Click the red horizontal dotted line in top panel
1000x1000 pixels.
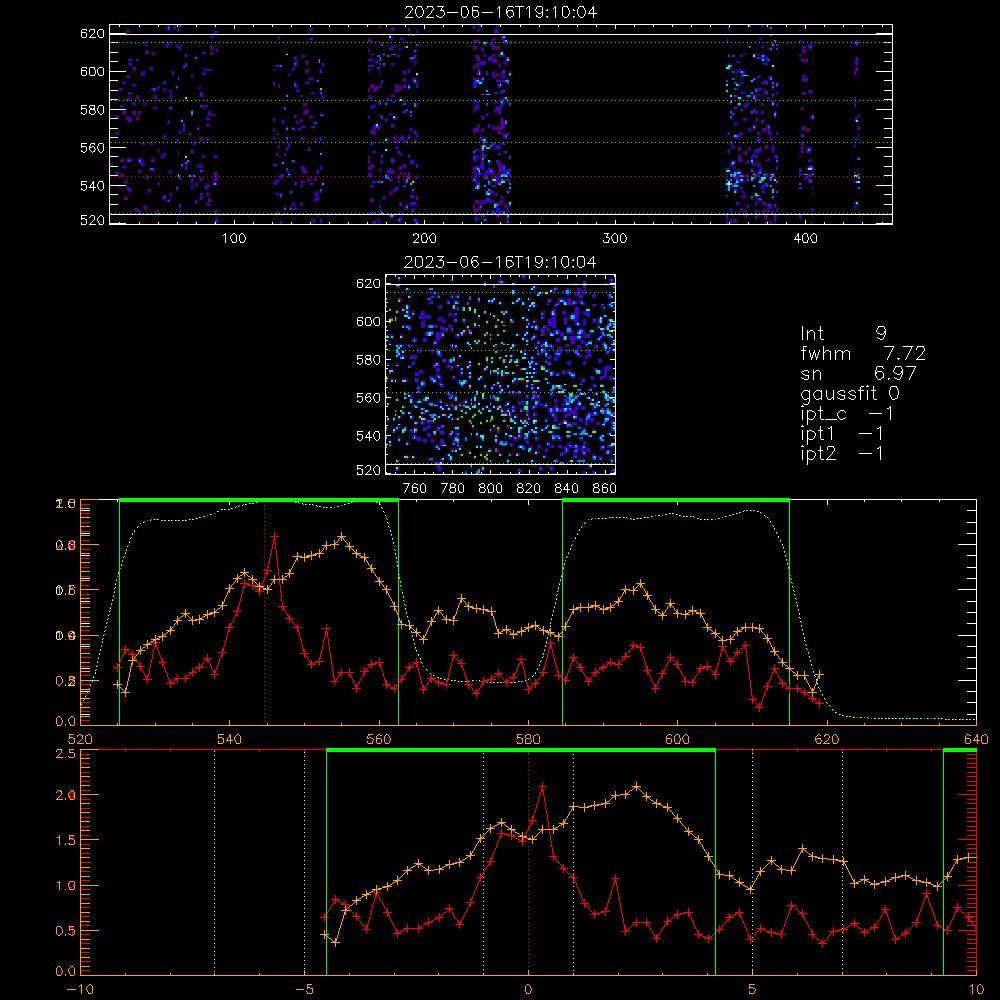pos(501,177)
